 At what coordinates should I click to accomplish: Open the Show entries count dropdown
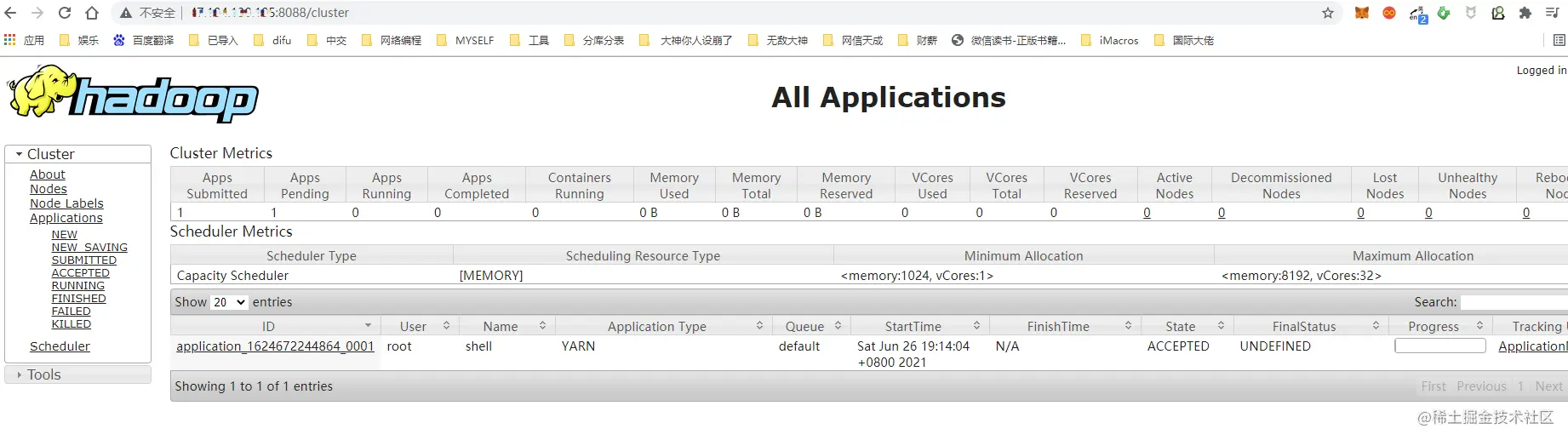pos(229,302)
